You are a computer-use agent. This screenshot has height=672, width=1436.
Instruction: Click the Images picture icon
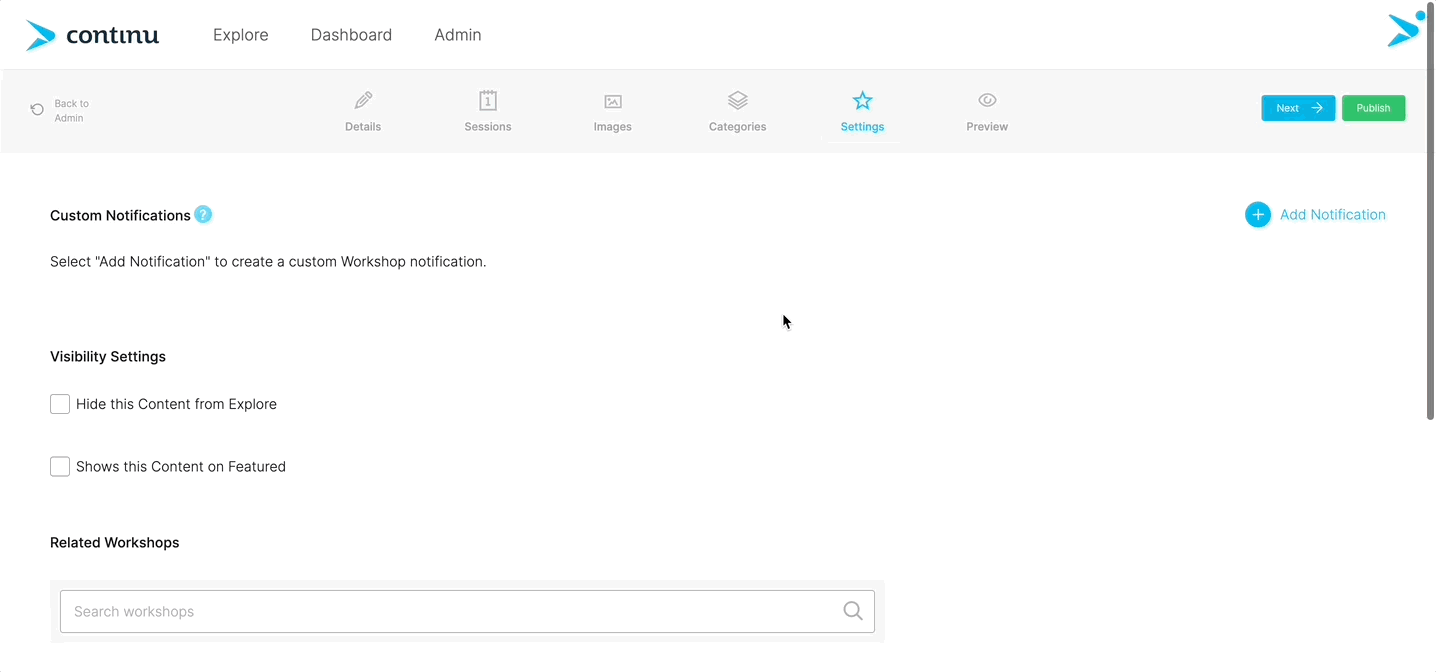tap(613, 101)
